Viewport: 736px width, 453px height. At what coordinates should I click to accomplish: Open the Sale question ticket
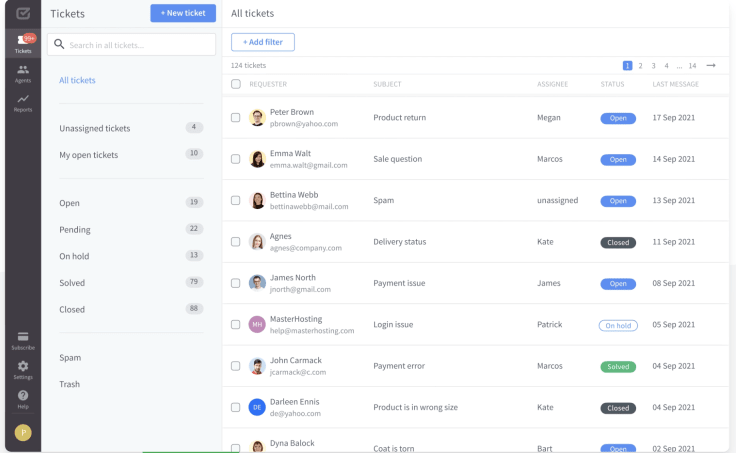398,159
